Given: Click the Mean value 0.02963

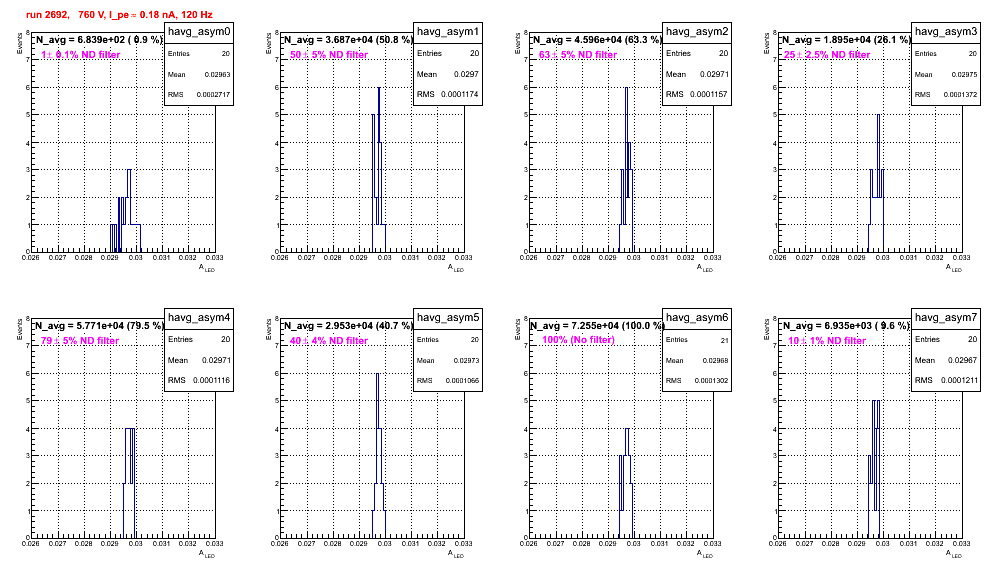Looking at the screenshot, I should (217, 74).
